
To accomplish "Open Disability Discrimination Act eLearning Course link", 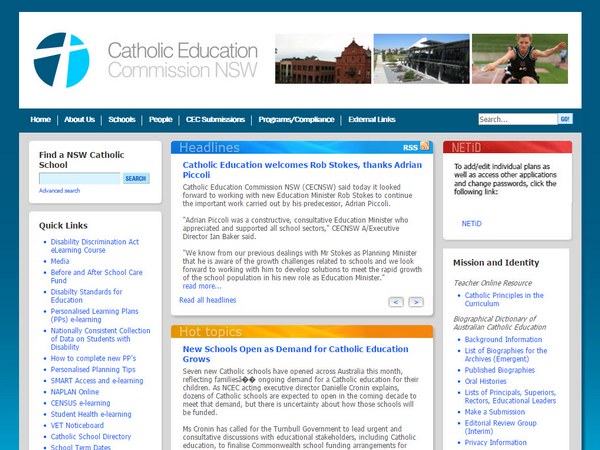I will coord(95,246).
